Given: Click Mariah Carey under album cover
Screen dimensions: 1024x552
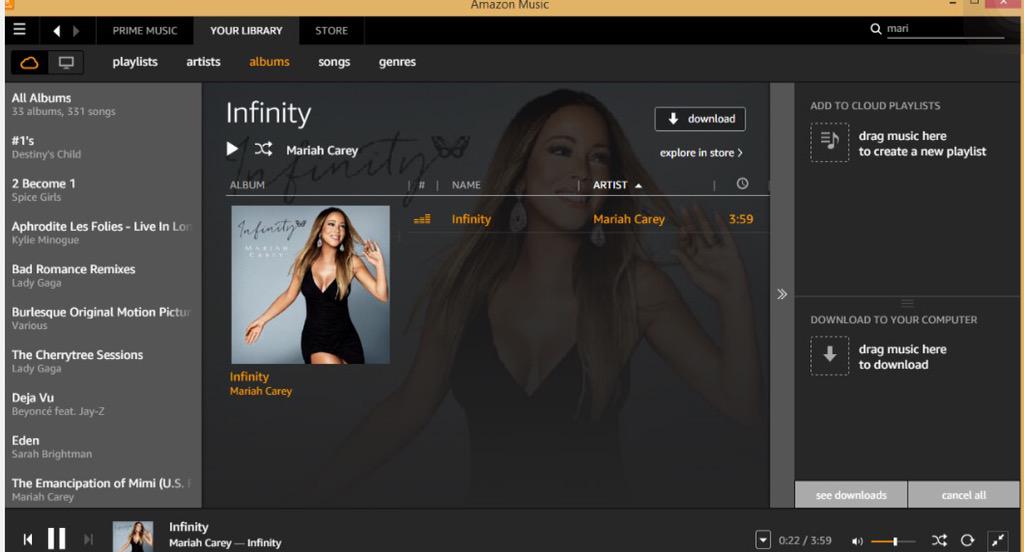Looking at the screenshot, I should pyautogui.click(x=261, y=391).
